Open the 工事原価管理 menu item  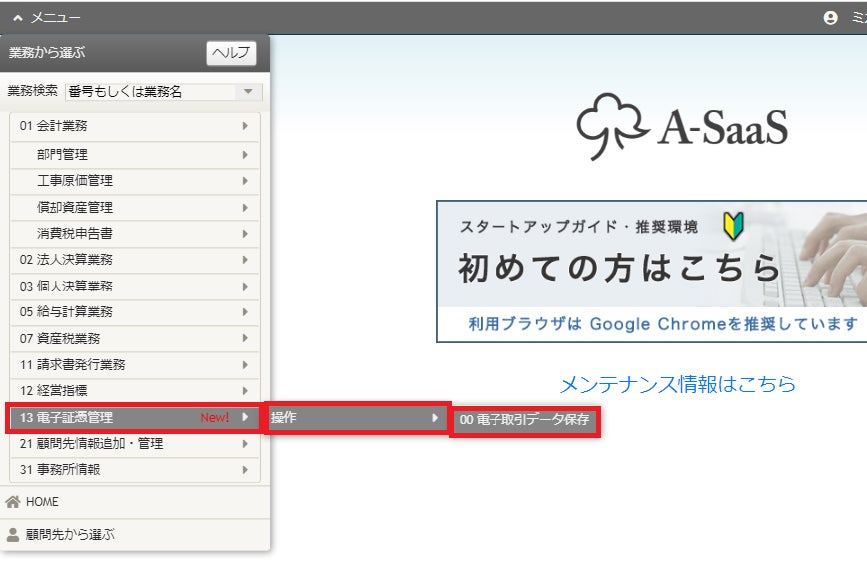pos(135,181)
